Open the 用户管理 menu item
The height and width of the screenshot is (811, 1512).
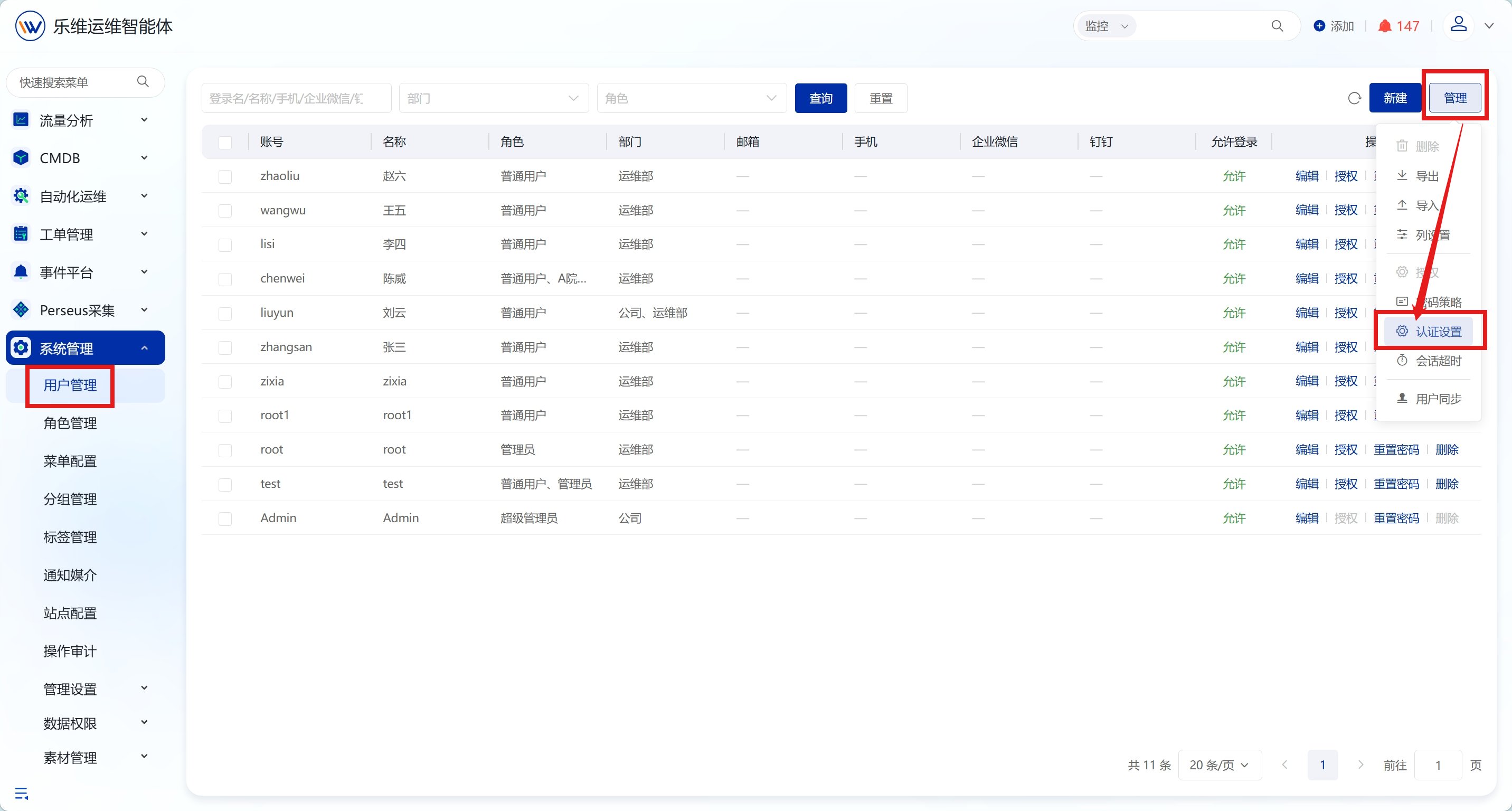(x=70, y=385)
